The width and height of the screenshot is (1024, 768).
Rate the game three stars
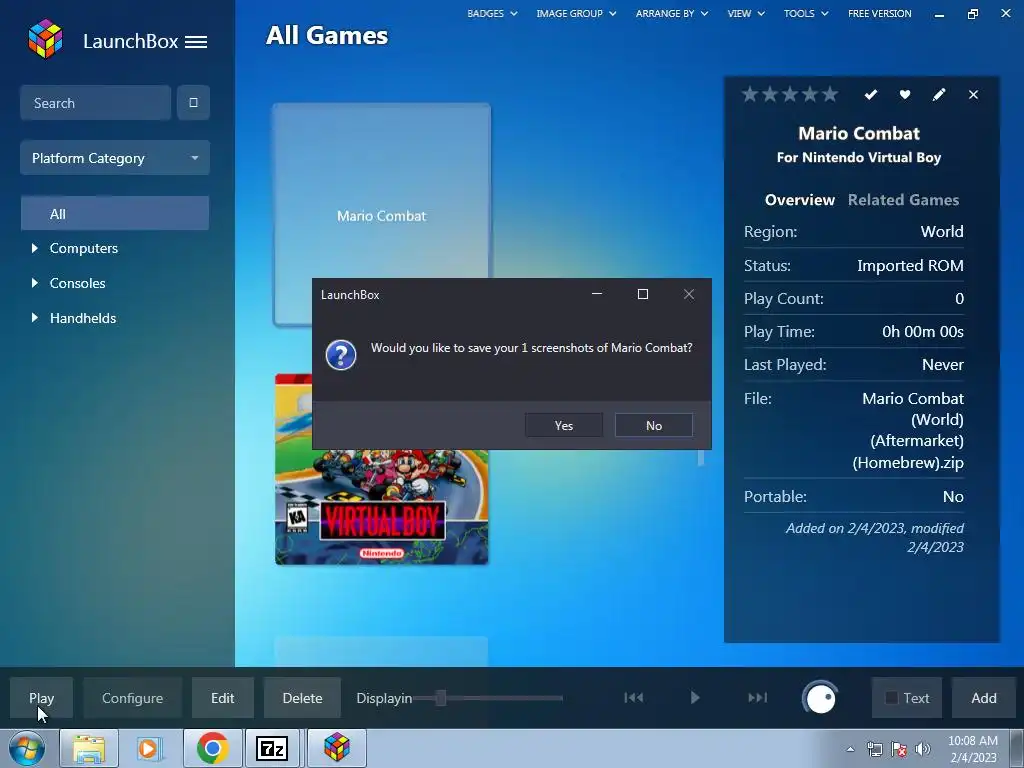coord(790,95)
